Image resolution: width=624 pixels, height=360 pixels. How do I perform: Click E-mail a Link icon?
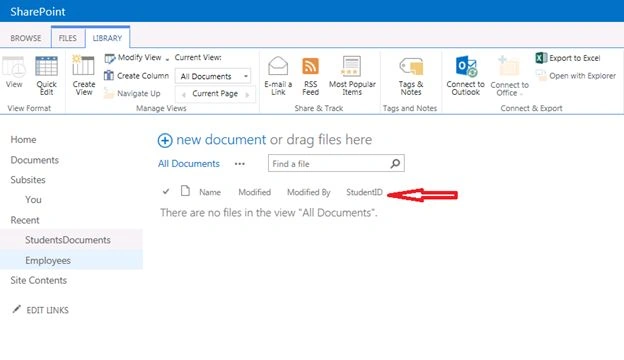278,66
